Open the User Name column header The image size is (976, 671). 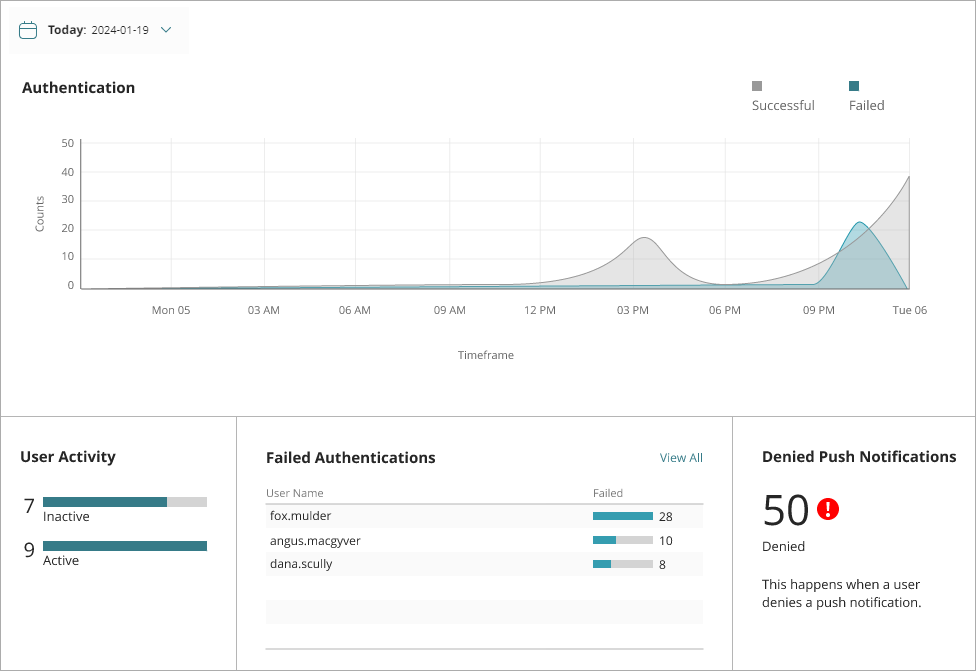click(x=292, y=493)
